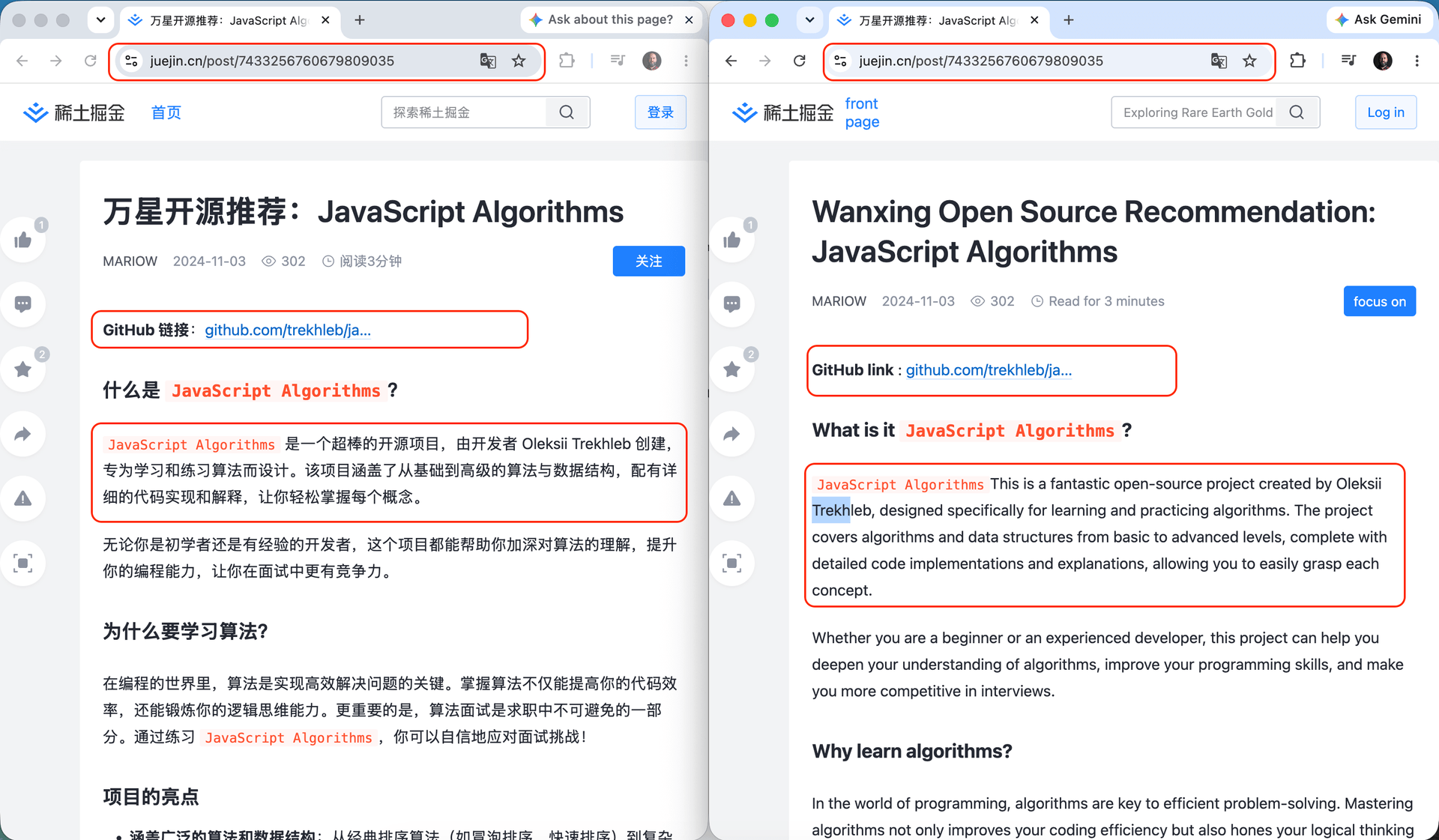Bookmark this page in left window
The image size is (1439, 840).
pos(519,61)
